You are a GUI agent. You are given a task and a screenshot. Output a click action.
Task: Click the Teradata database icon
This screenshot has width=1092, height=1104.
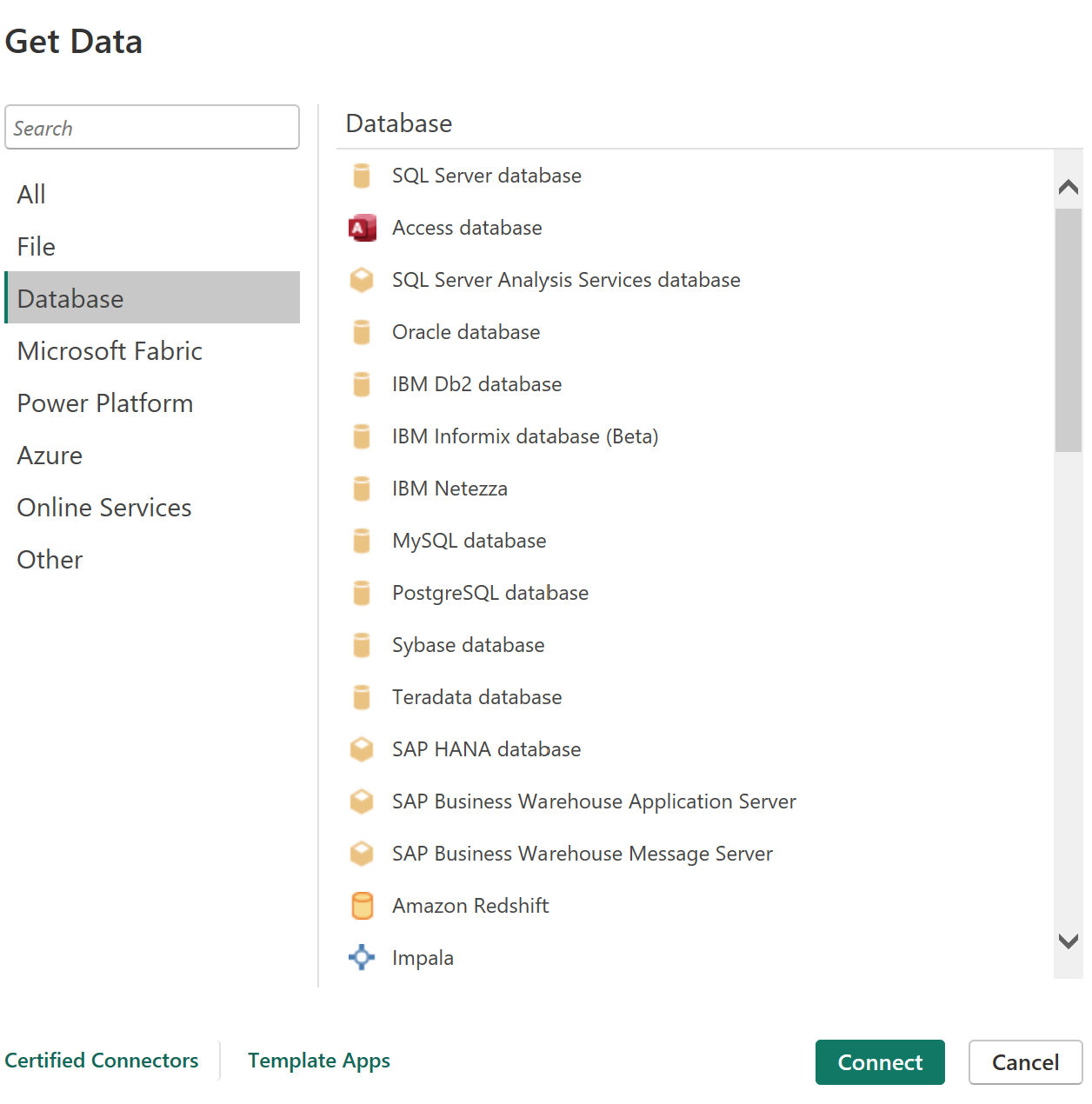point(362,697)
